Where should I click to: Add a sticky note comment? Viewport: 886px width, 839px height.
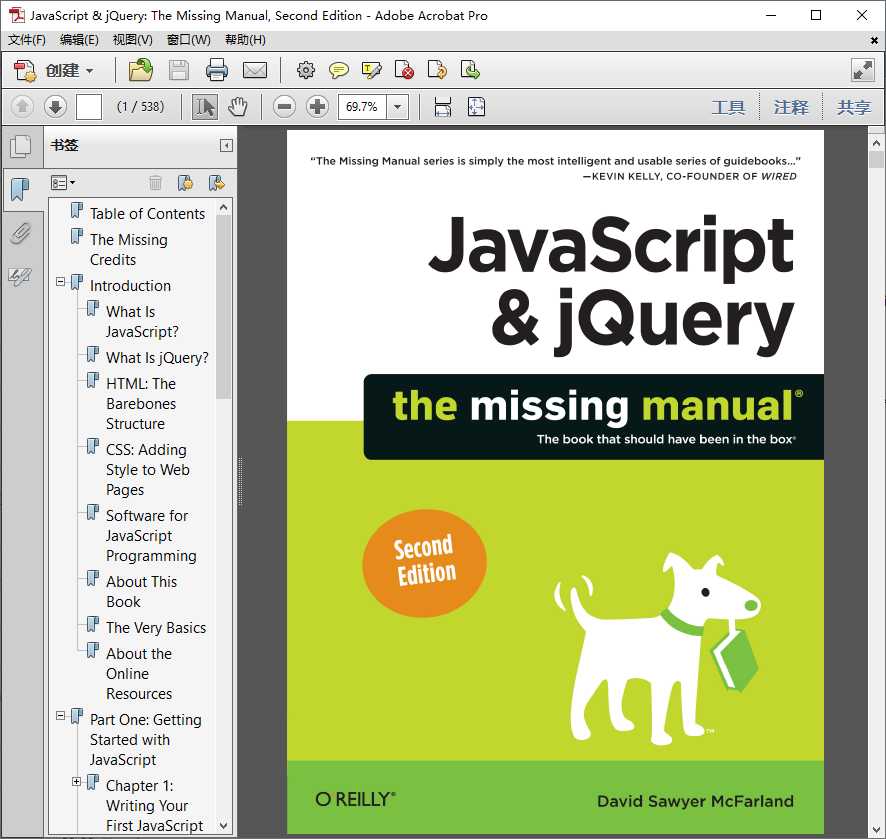338,71
